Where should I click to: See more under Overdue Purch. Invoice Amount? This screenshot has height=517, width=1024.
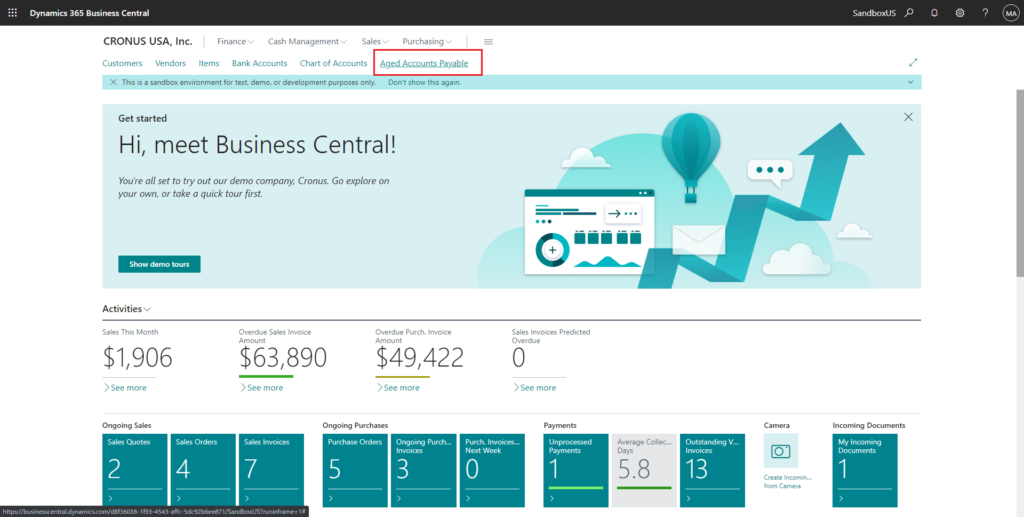(398, 388)
